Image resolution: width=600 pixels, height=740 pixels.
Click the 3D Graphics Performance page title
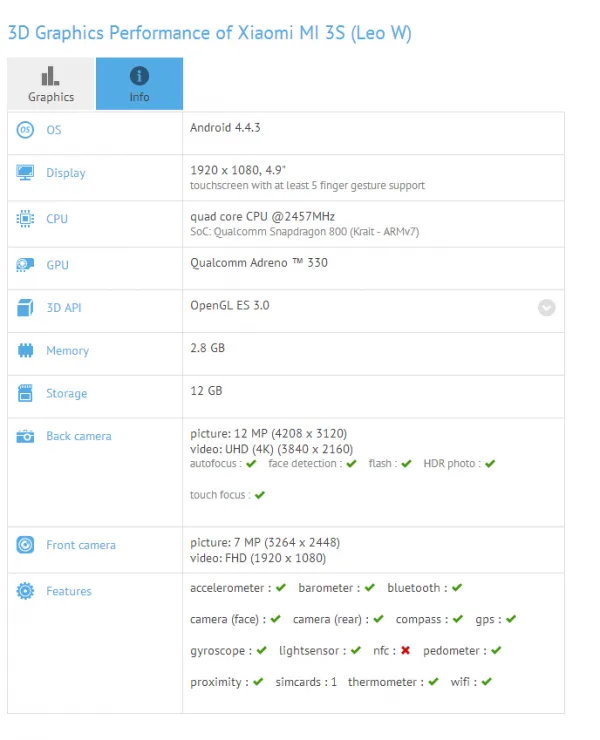(x=210, y=33)
